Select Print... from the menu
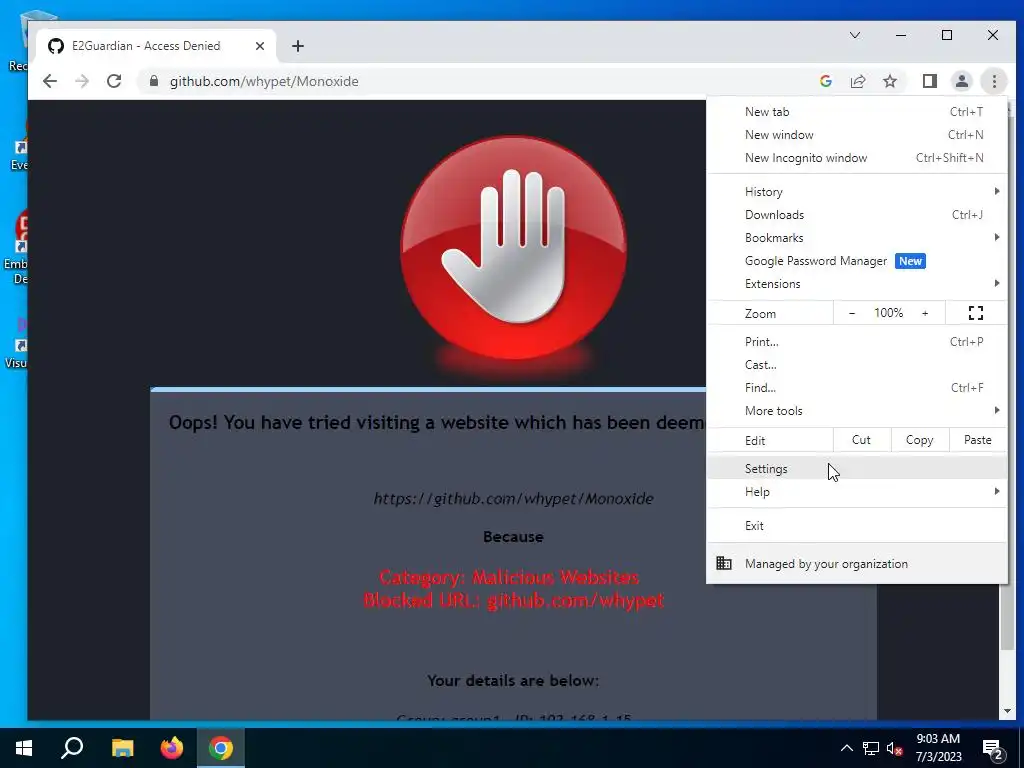The height and width of the screenshot is (768, 1024). click(857, 342)
